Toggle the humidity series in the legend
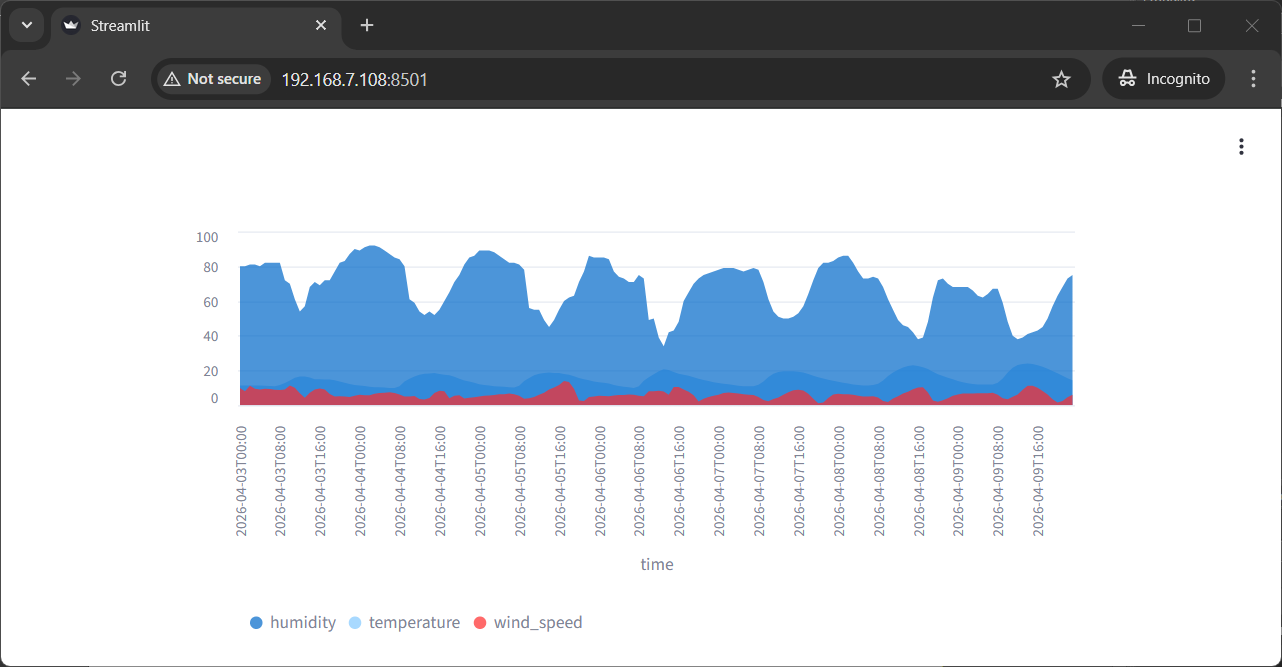 293,622
